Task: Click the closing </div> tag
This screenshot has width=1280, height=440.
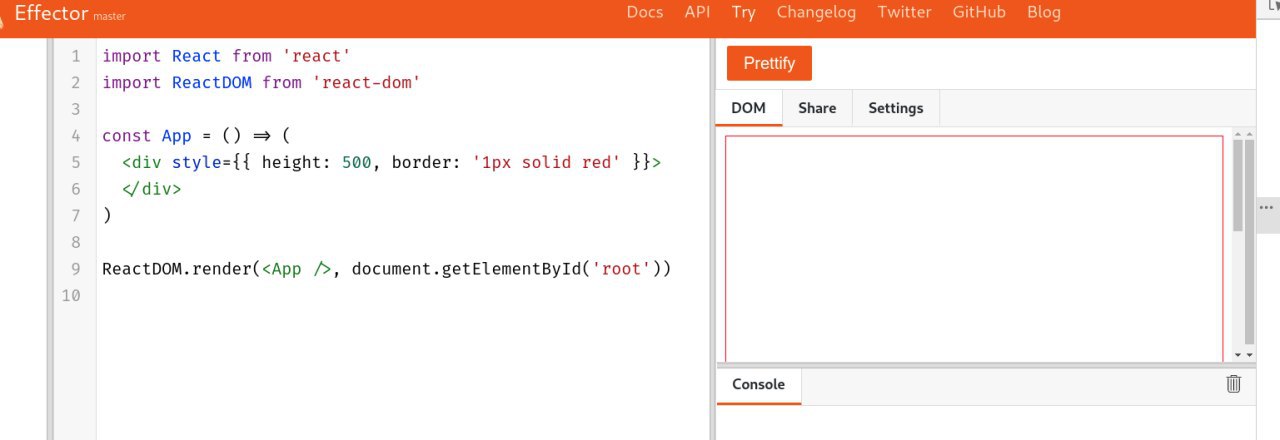Action: [151, 189]
